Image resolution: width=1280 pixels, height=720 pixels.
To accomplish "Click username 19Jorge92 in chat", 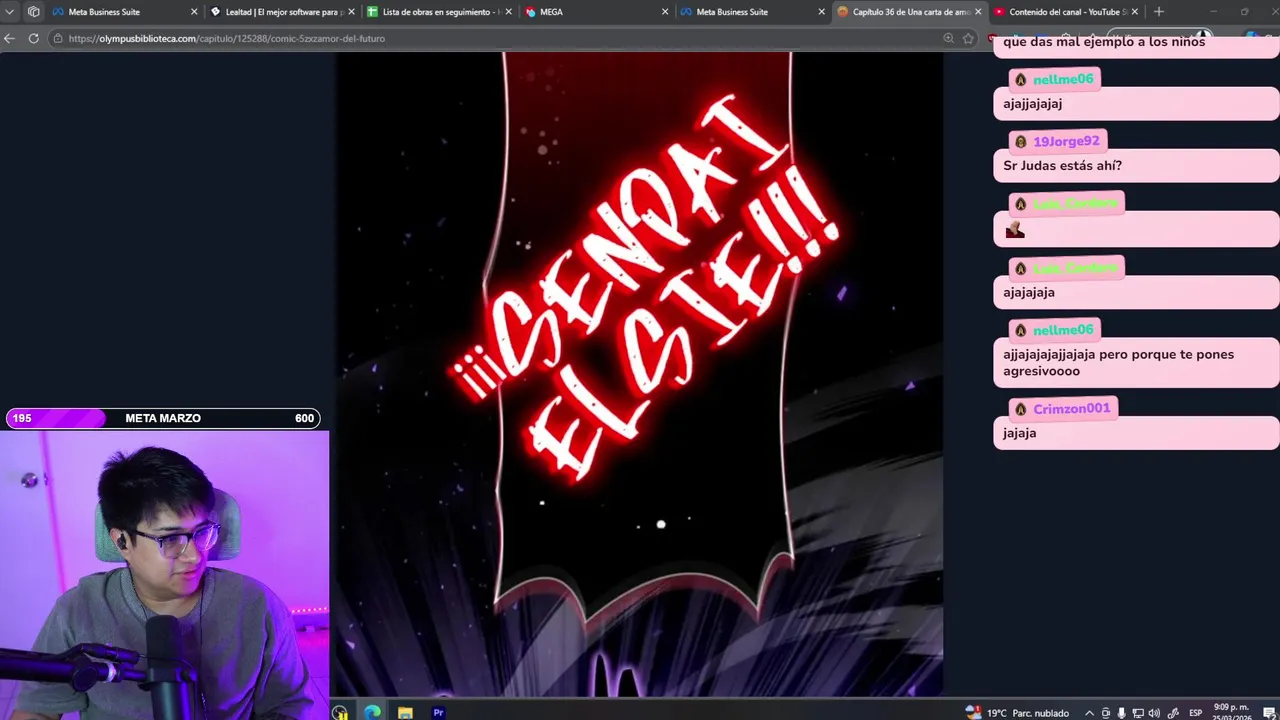I will (1066, 141).
